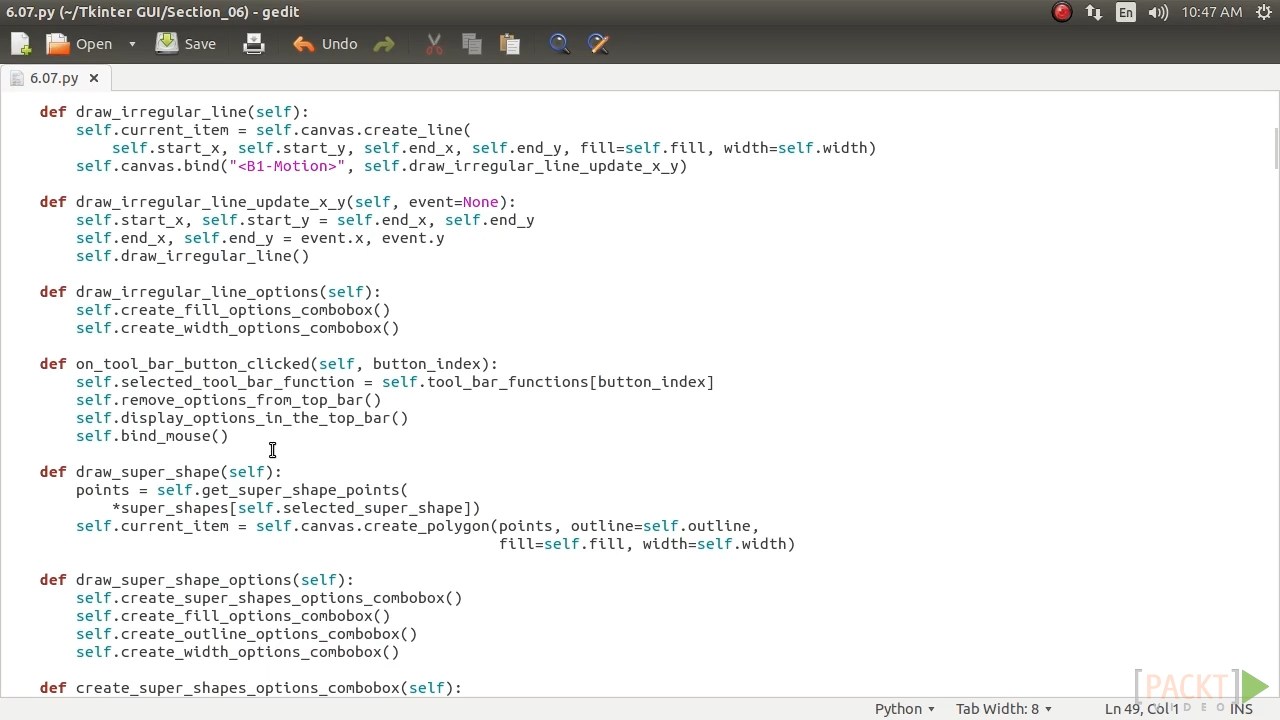Image resolution: width=1280 pixels, height=720 pixels.
Task: Click the event=None parameter text
Action: click(x=453, y=202)
